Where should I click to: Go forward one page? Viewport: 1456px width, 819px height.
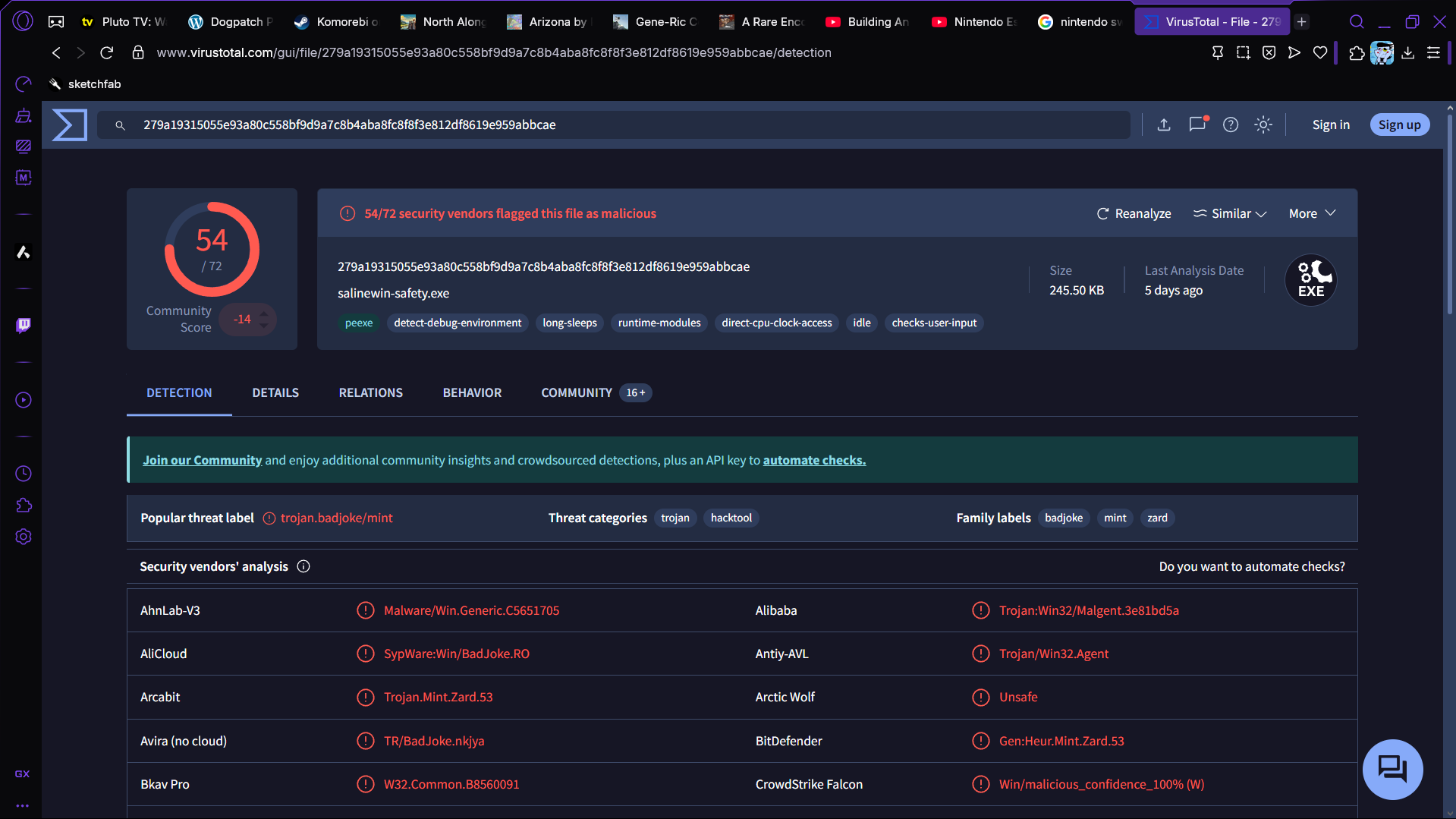coord(81,52)
